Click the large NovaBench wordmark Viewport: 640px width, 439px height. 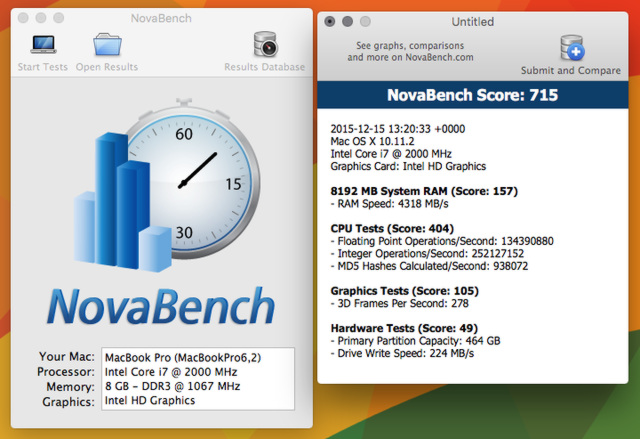(x=161, y=306)
